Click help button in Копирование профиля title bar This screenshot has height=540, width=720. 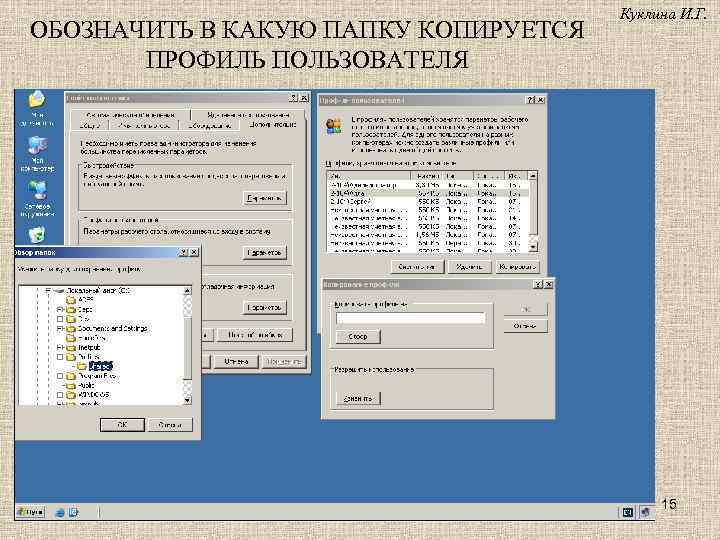coord(539,284)
